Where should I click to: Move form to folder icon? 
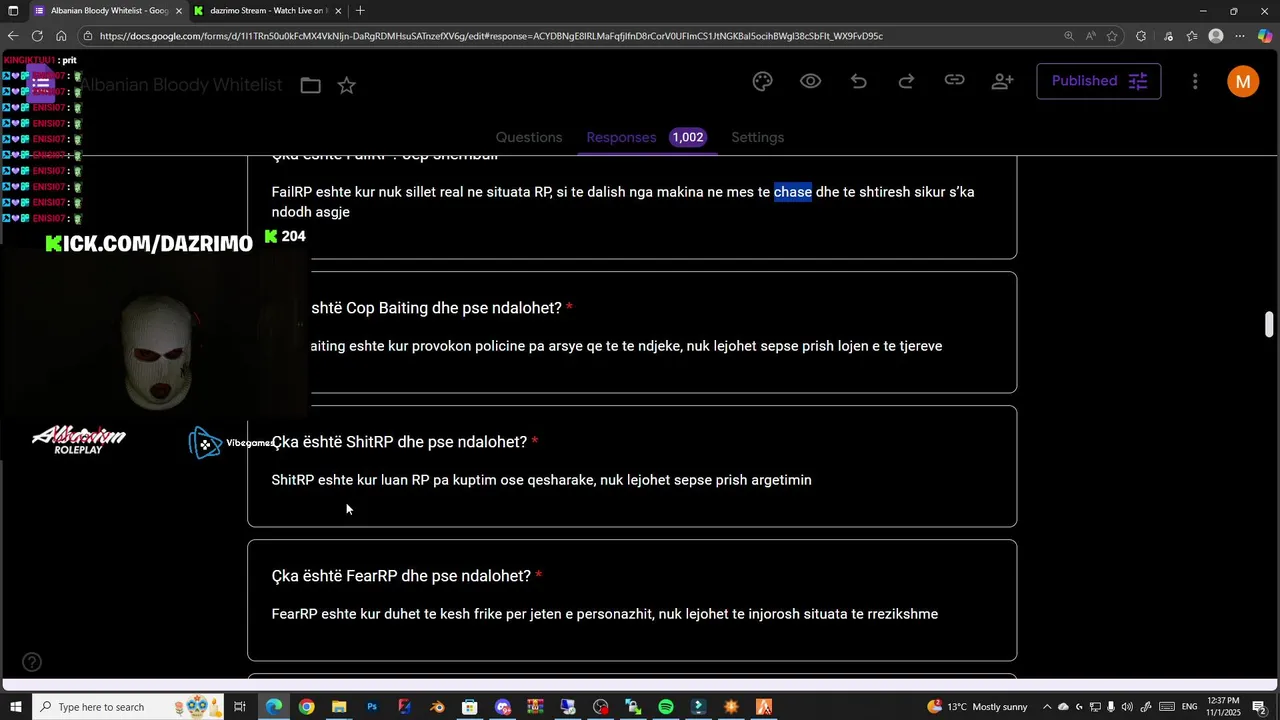coord(311,86)
